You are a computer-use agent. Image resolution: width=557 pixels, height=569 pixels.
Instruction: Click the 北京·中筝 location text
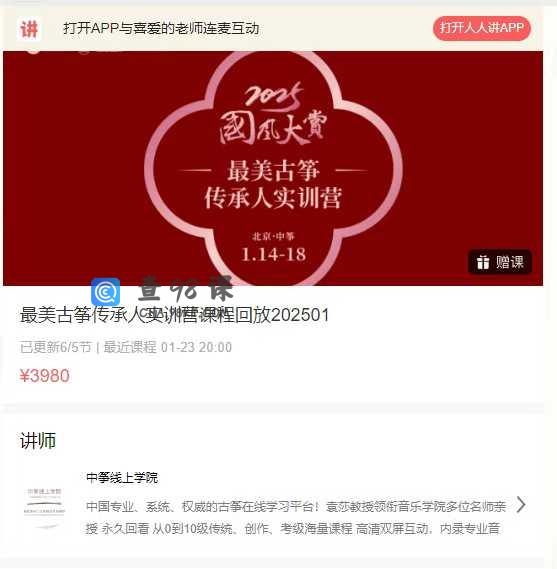(273, 237)
